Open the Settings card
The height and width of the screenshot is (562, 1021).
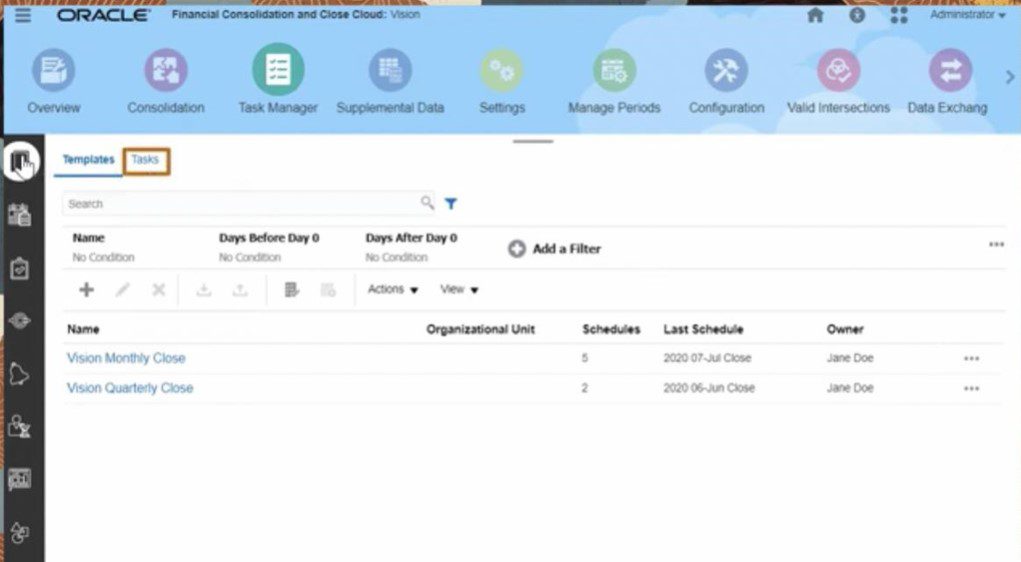[502, 82]
